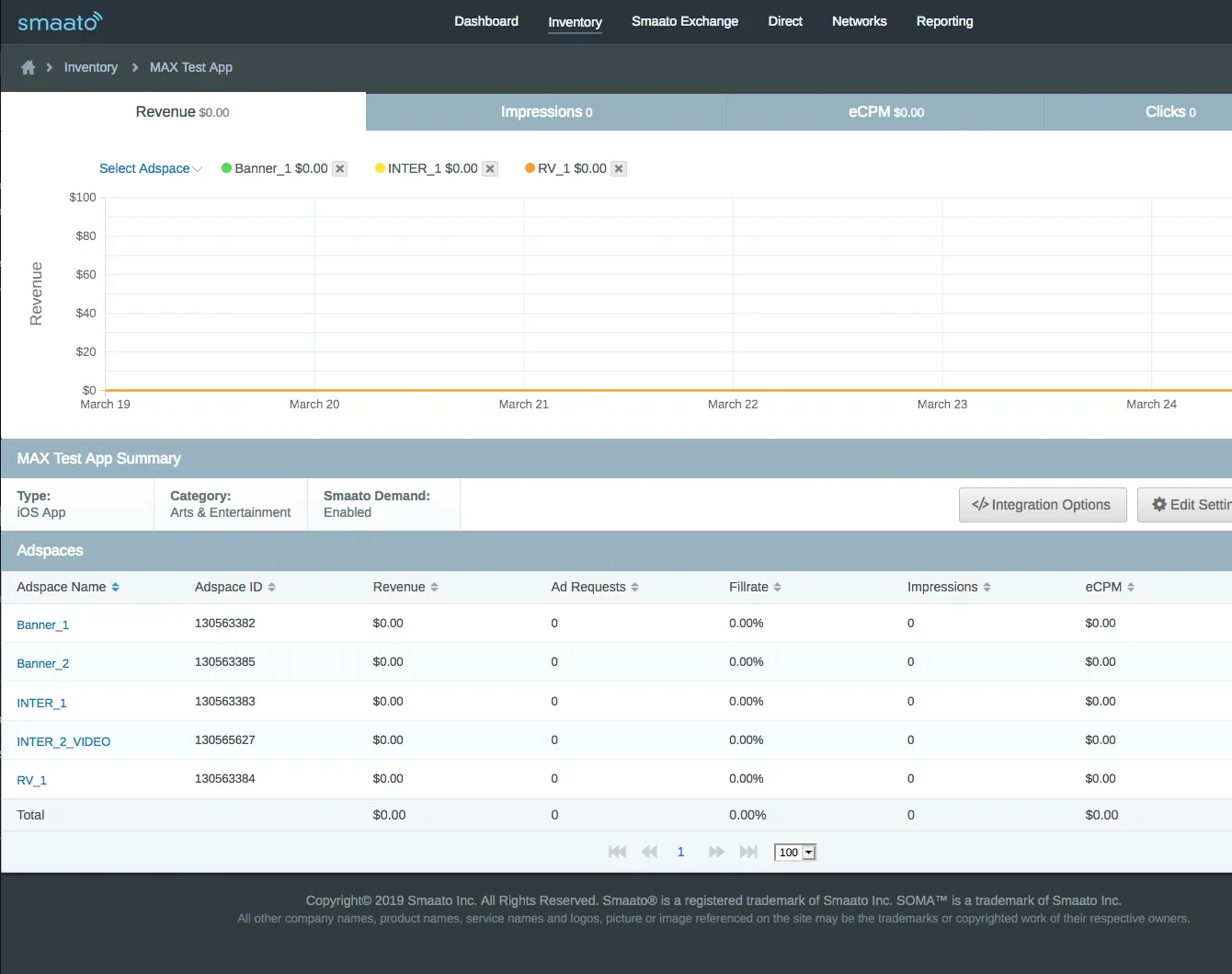Click the Smaato logo
The image size is (1232, 974).
[60, 21]
